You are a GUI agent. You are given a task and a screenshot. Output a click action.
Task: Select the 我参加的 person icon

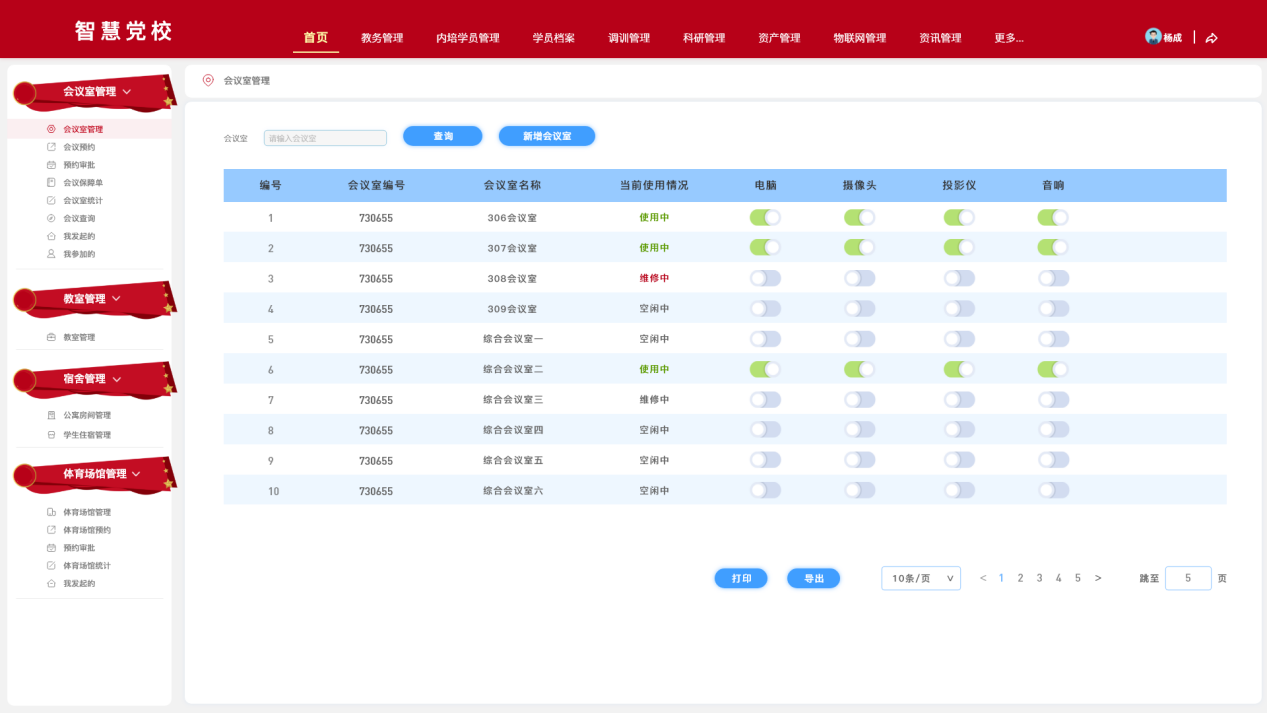[x=51, y=254]
